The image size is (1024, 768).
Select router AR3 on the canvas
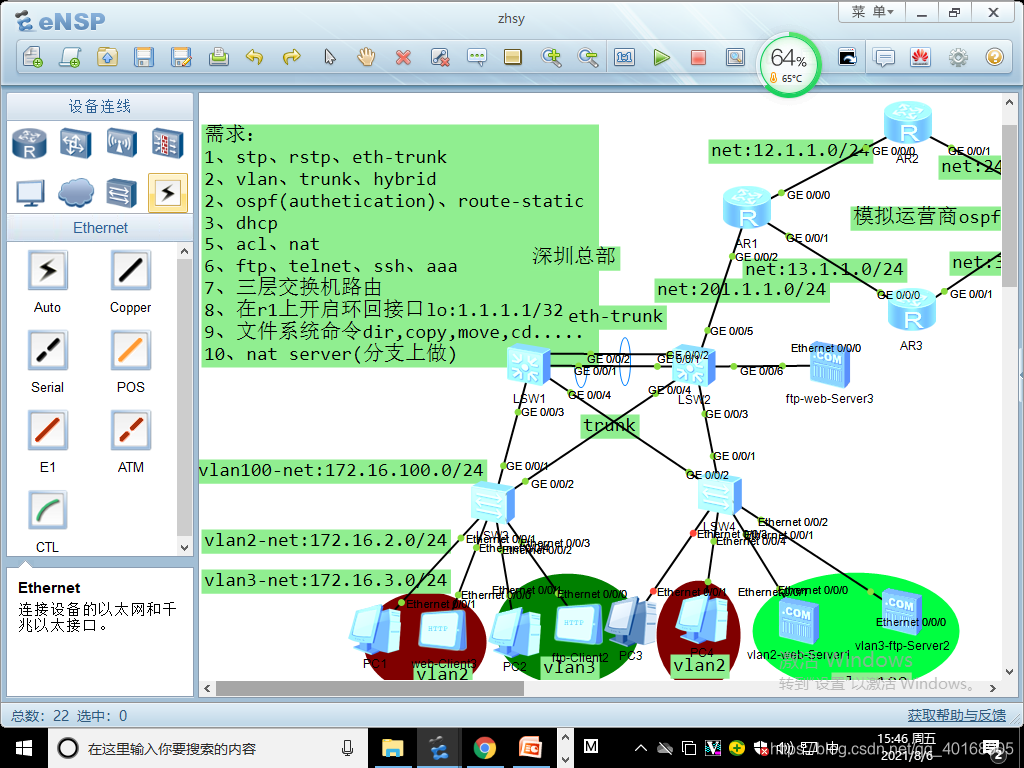coord(912,310)
